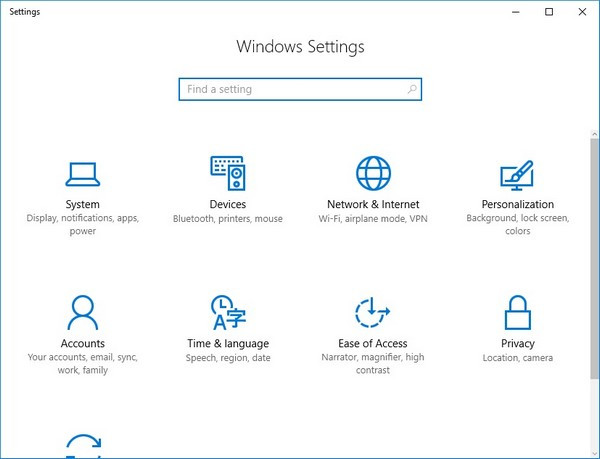The image size is (600, 459).
Task: Click the vertical scrollbar thumb
Action: click(594, 259)
